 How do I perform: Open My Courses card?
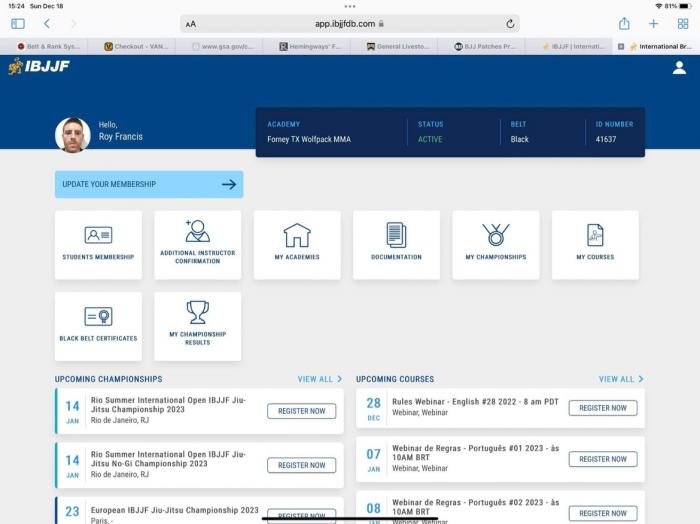pyautogui.click(x=595, y=245)
